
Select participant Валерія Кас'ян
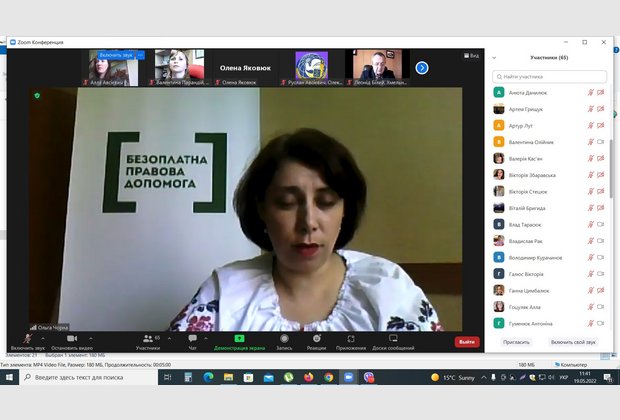pos(549,159)
